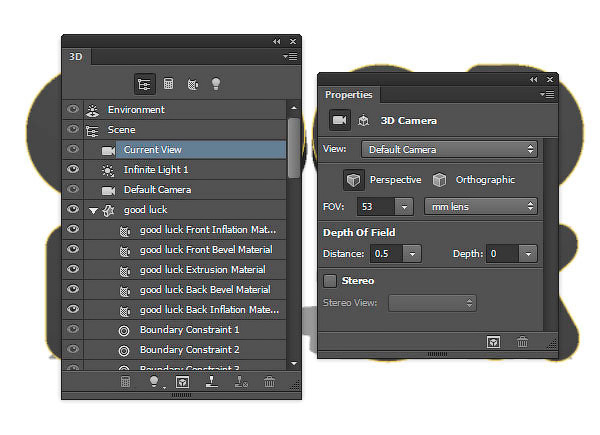Open the 3D panel flyout menu
The height and width of the screenshot is (435, 600).
290,57
